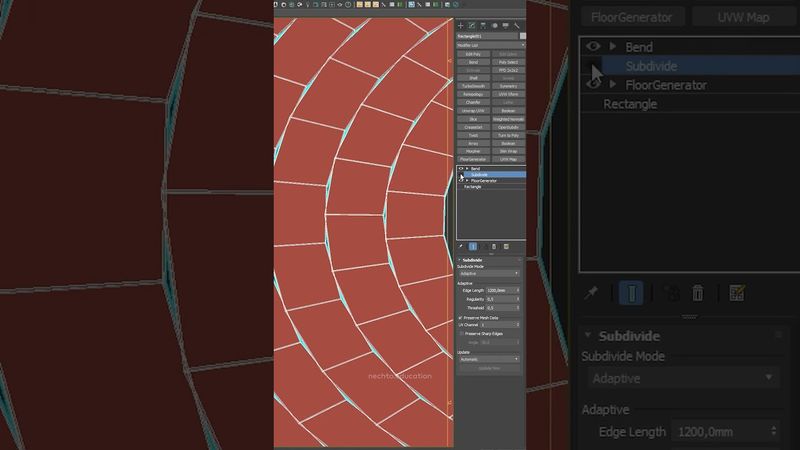Open the Hierarchy tab in the command panel
800x450 pixels.
point(483,25)
